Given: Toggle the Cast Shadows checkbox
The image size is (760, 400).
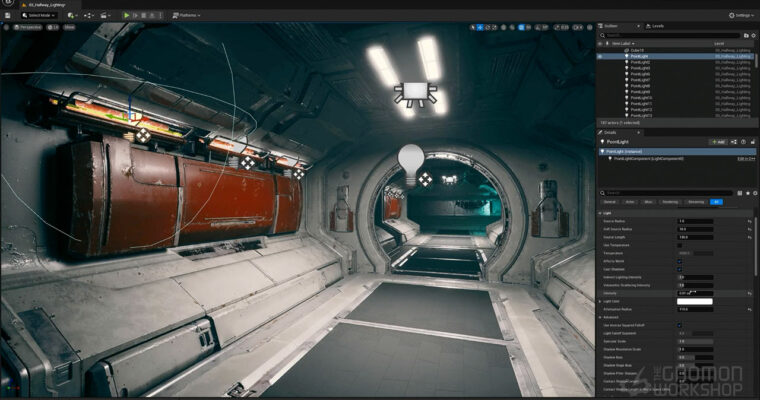Looking at the screenshot, I should tap(679, 269).
